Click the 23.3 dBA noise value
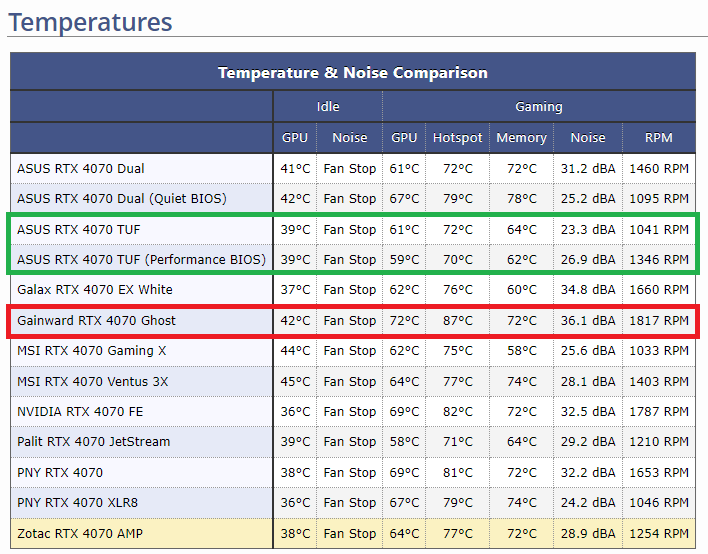The height and width of the screenshot is (554, 708). click(588, 229)
